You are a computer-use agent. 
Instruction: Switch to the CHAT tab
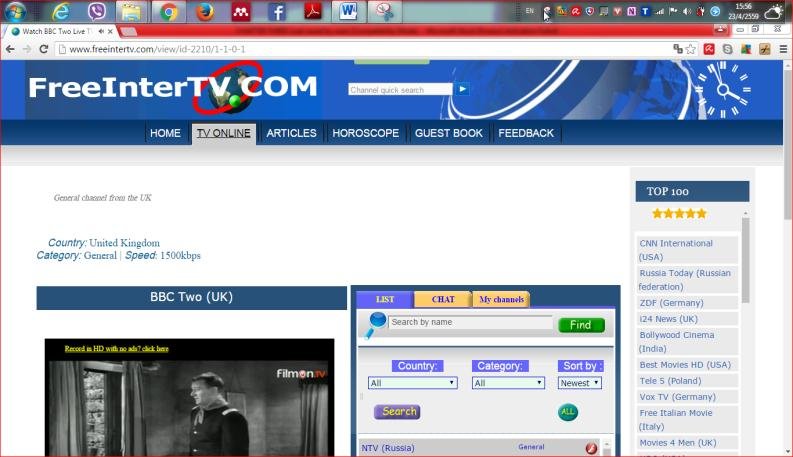pos(443,299)
